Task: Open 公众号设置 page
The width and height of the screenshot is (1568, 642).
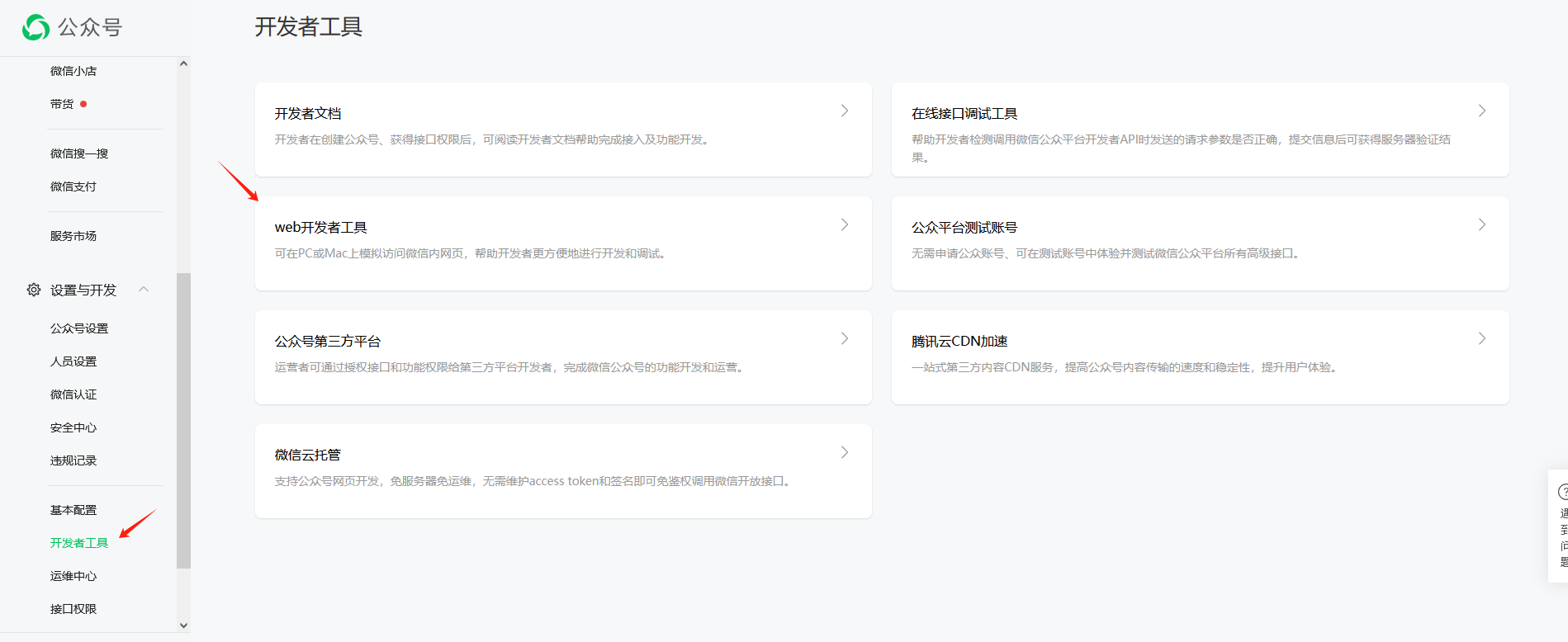Action: [79, 328]
